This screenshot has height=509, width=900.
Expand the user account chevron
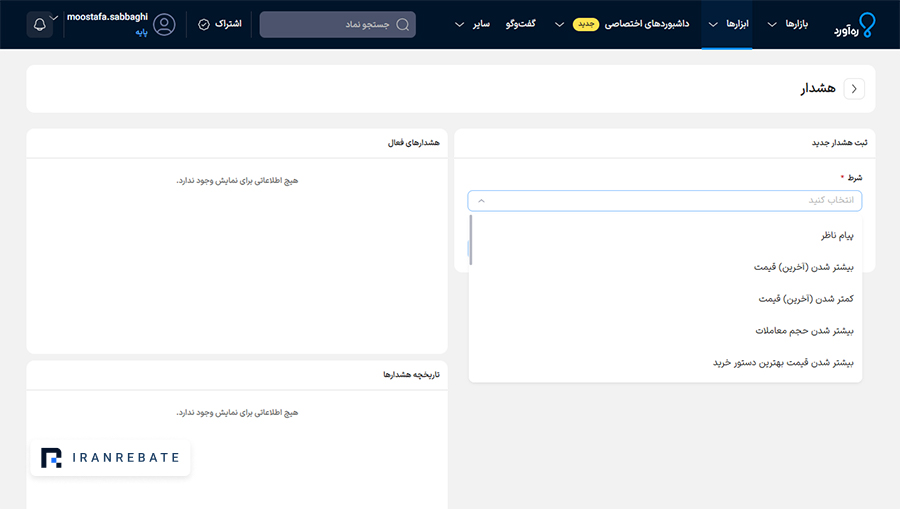(54, 18)
